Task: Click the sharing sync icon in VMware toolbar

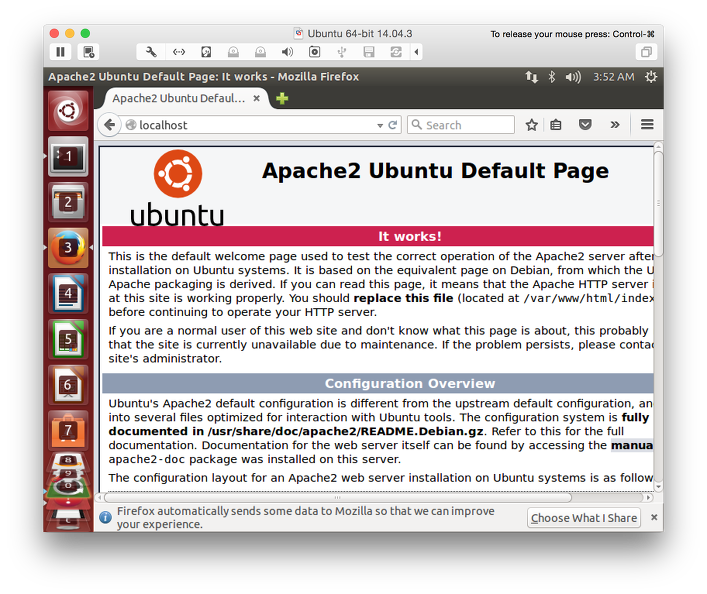Action: [x=396, y=52]
